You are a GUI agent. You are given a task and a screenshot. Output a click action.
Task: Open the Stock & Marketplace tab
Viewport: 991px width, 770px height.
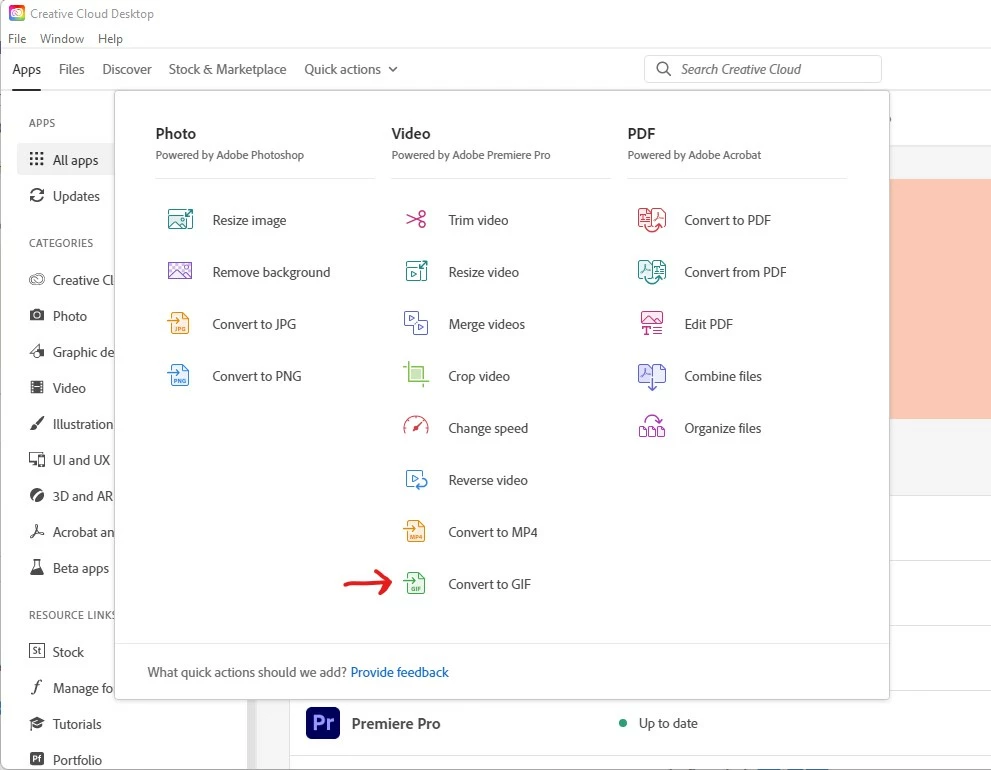[228, 69]
